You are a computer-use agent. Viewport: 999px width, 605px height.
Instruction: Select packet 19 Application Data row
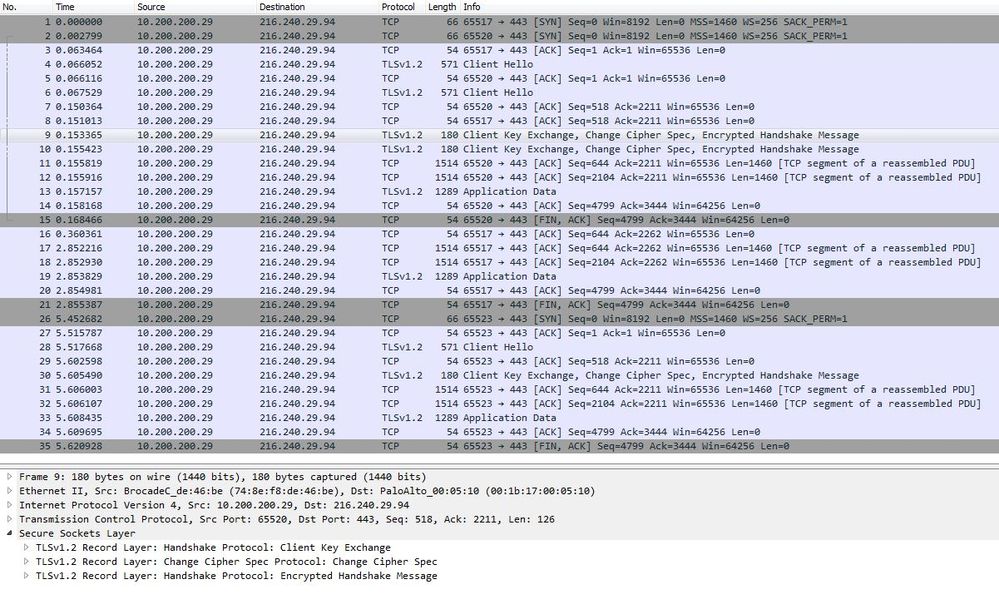(x=500, y=276)
